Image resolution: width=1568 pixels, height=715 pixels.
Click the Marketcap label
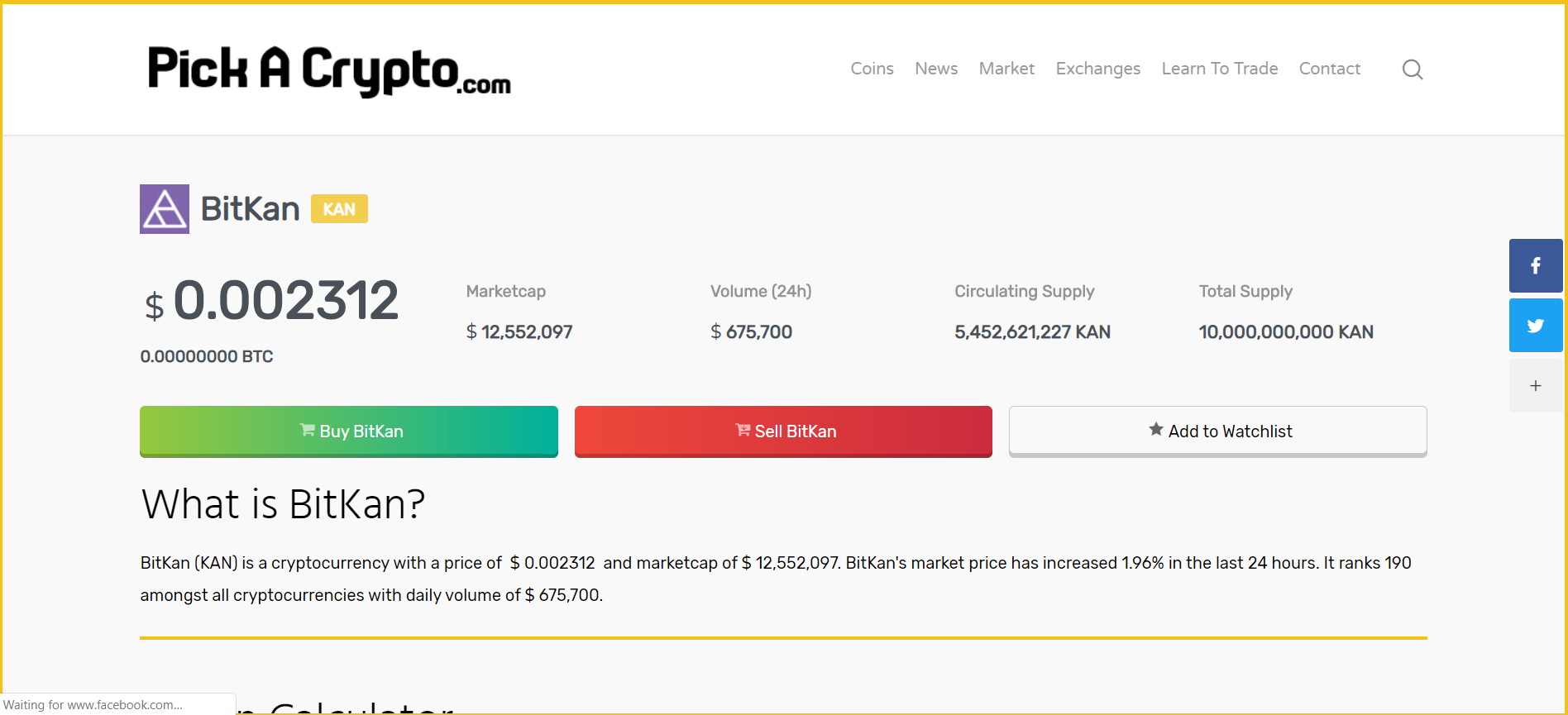506,291
